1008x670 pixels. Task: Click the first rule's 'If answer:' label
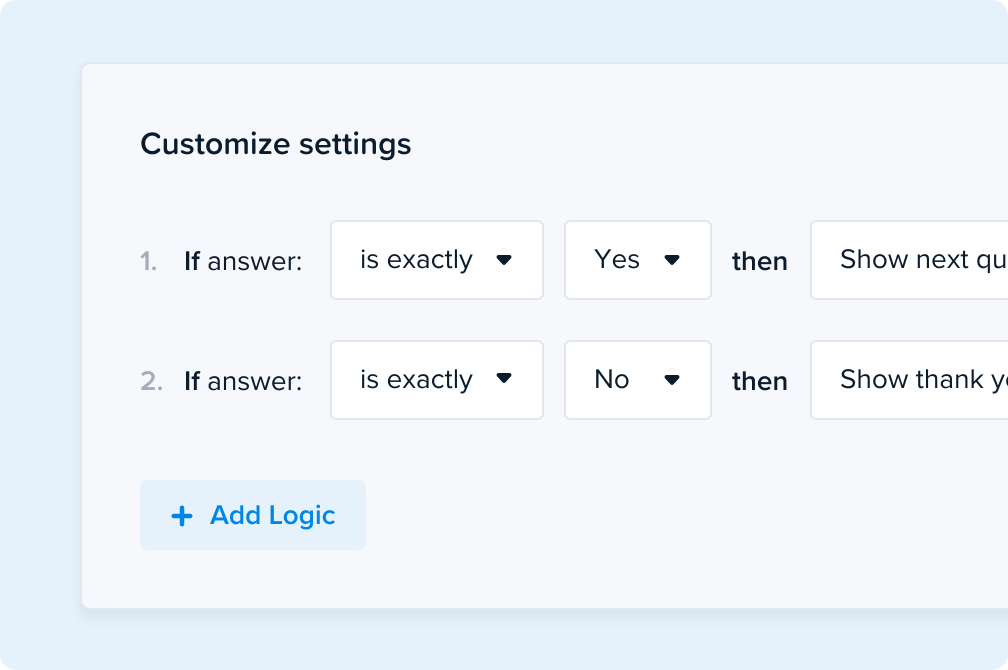pyautogui.click(x=243, y=262)
